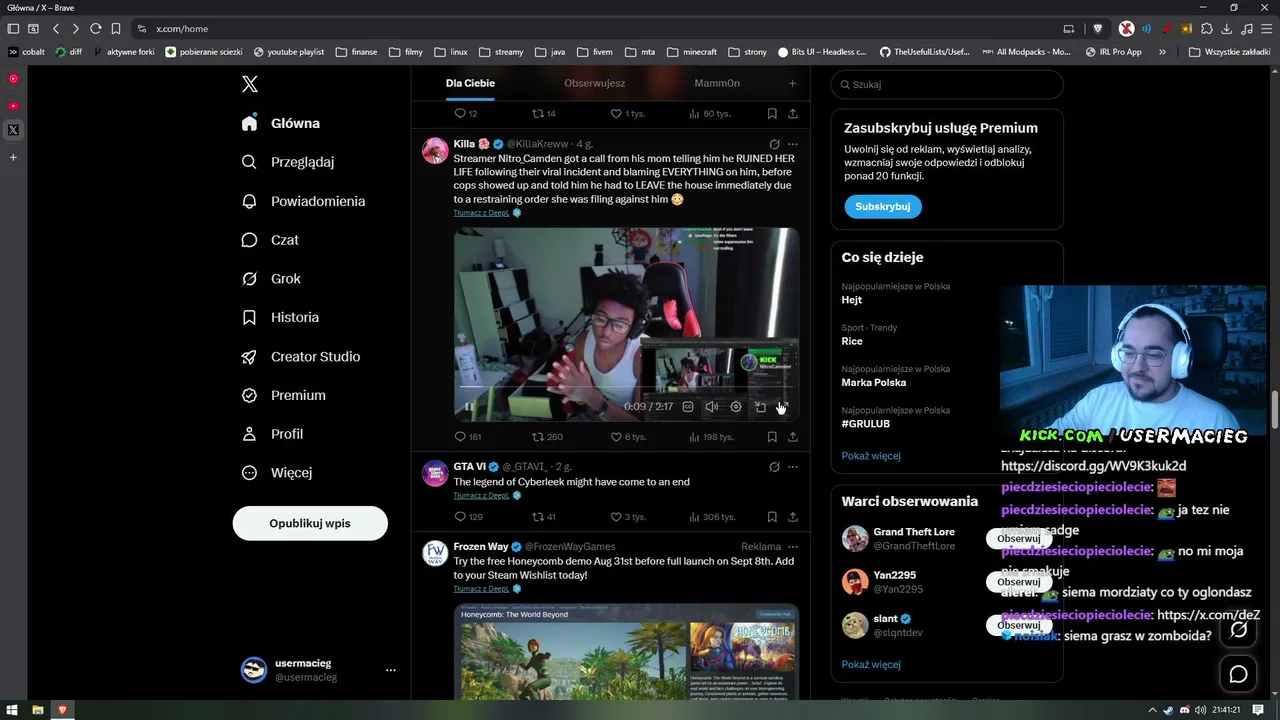Pause the Nitro_Camden video

pyautogui.click(x=468, y=407)
